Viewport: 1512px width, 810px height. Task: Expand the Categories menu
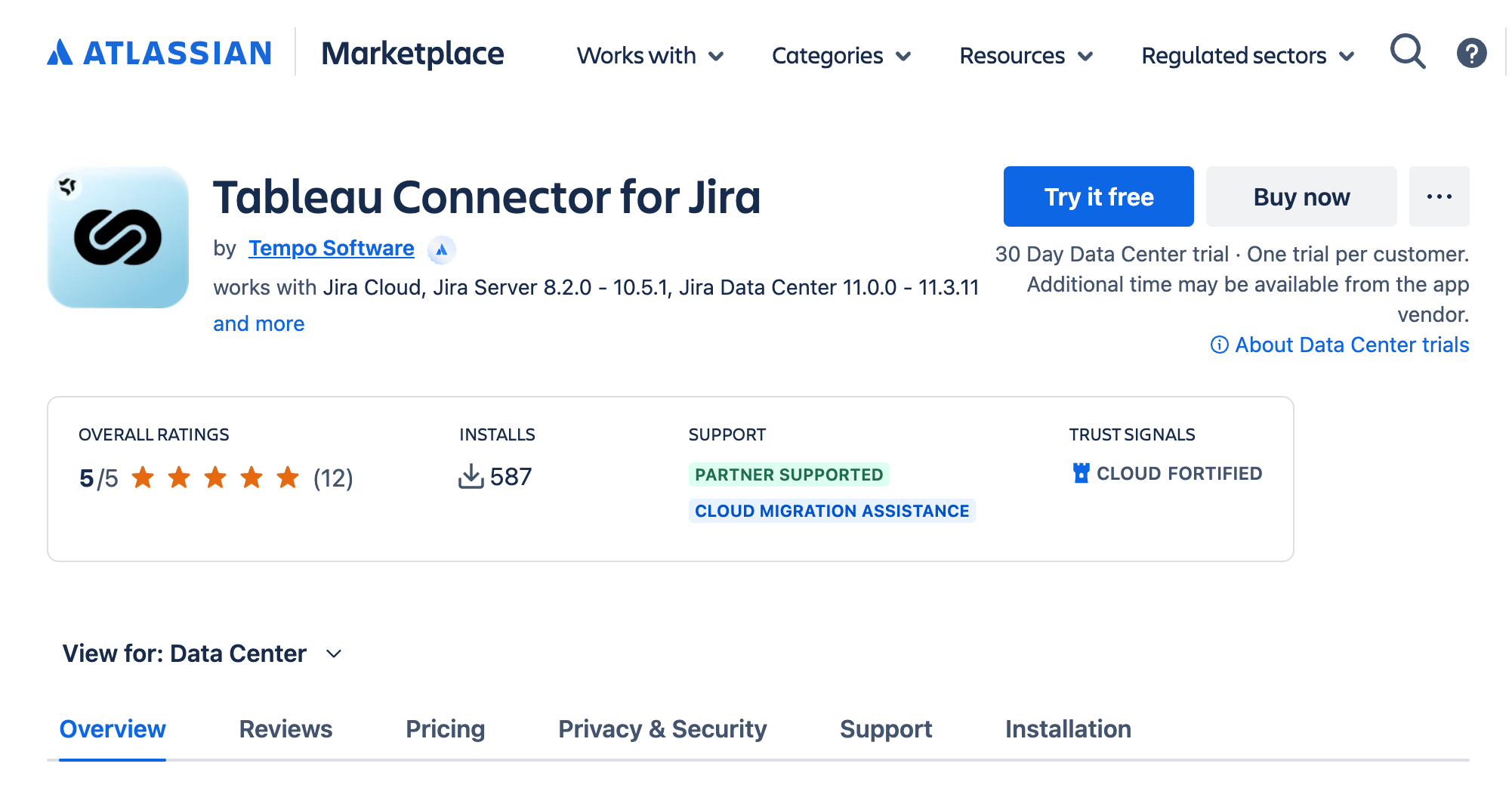click(841, 56)
